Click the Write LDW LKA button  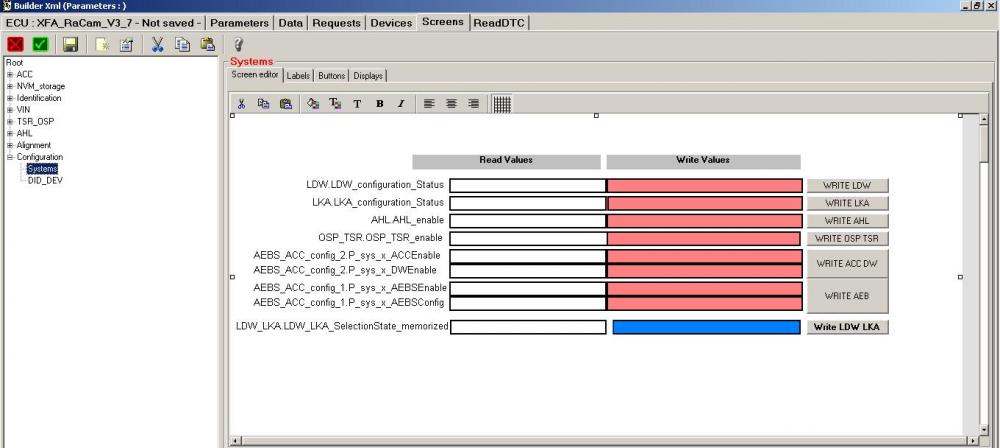(x=847, y=327)
